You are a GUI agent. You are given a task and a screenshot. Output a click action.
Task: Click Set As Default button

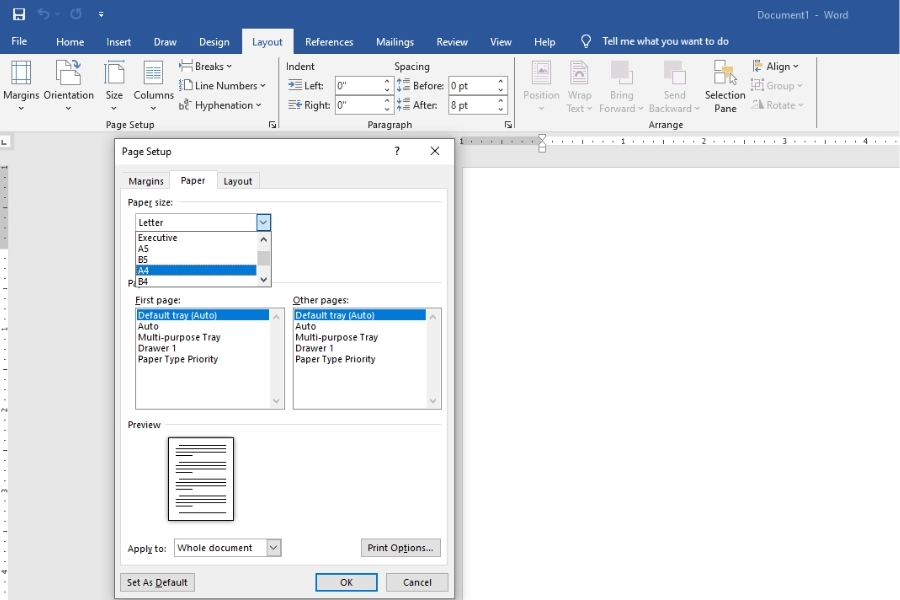(x=157, y=582)
